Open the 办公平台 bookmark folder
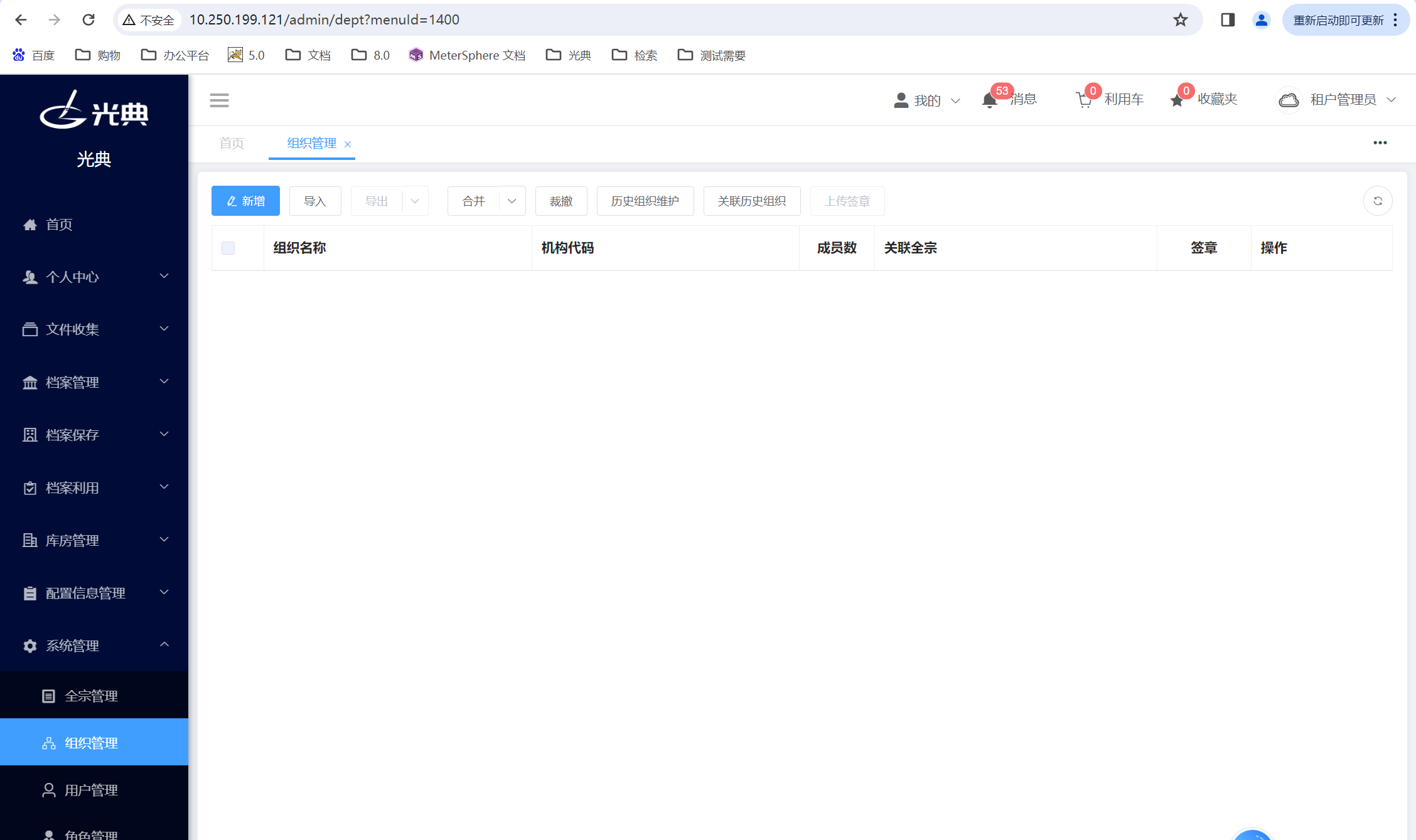The image size is (1416, 840). [x=174, y=55]
